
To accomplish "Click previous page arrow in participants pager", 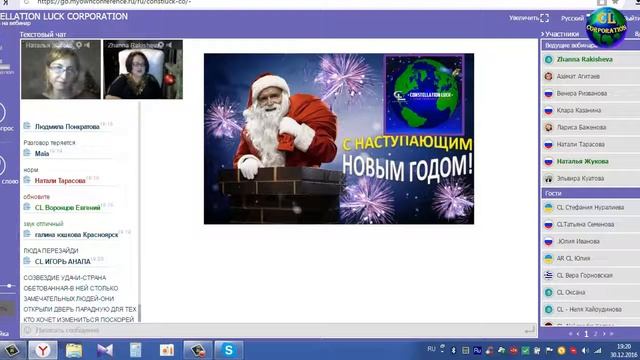I will coord(578,334).
